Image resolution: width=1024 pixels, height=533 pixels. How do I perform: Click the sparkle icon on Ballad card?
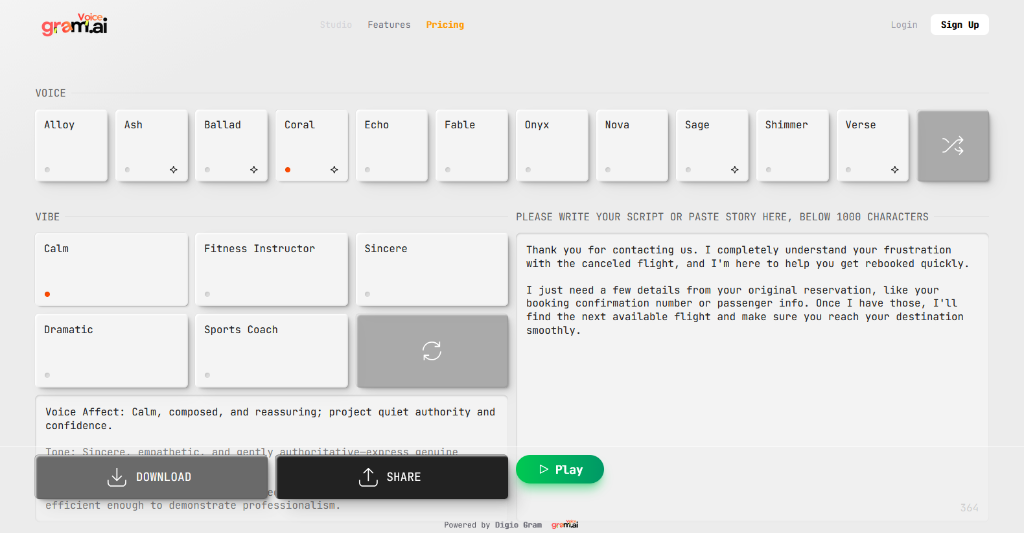pyautogui.click(x=253, y=170)
